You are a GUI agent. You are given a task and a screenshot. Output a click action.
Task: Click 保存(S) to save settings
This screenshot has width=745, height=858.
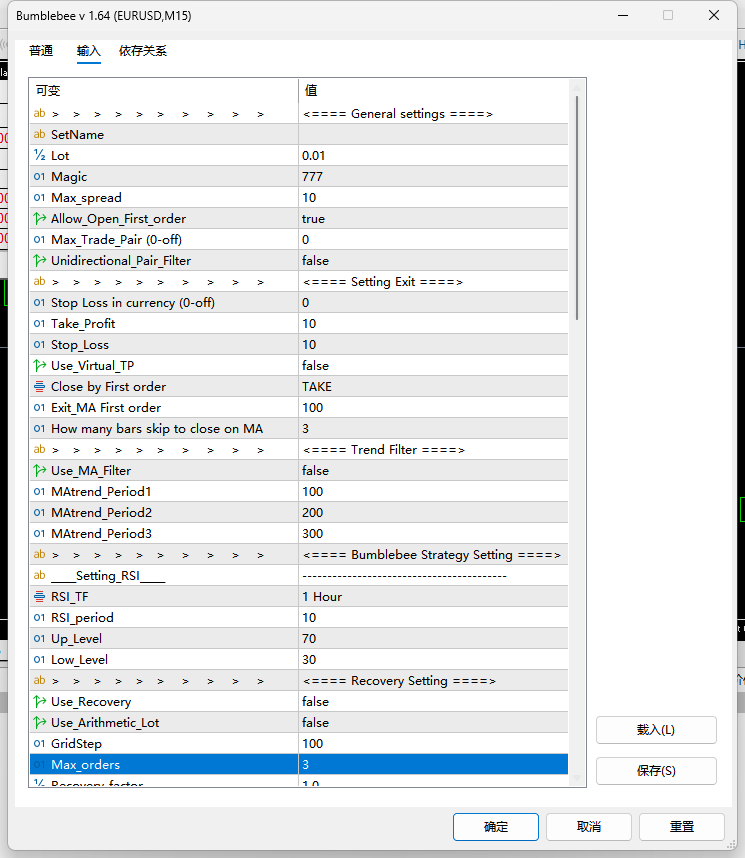click(x=656, y=771)
